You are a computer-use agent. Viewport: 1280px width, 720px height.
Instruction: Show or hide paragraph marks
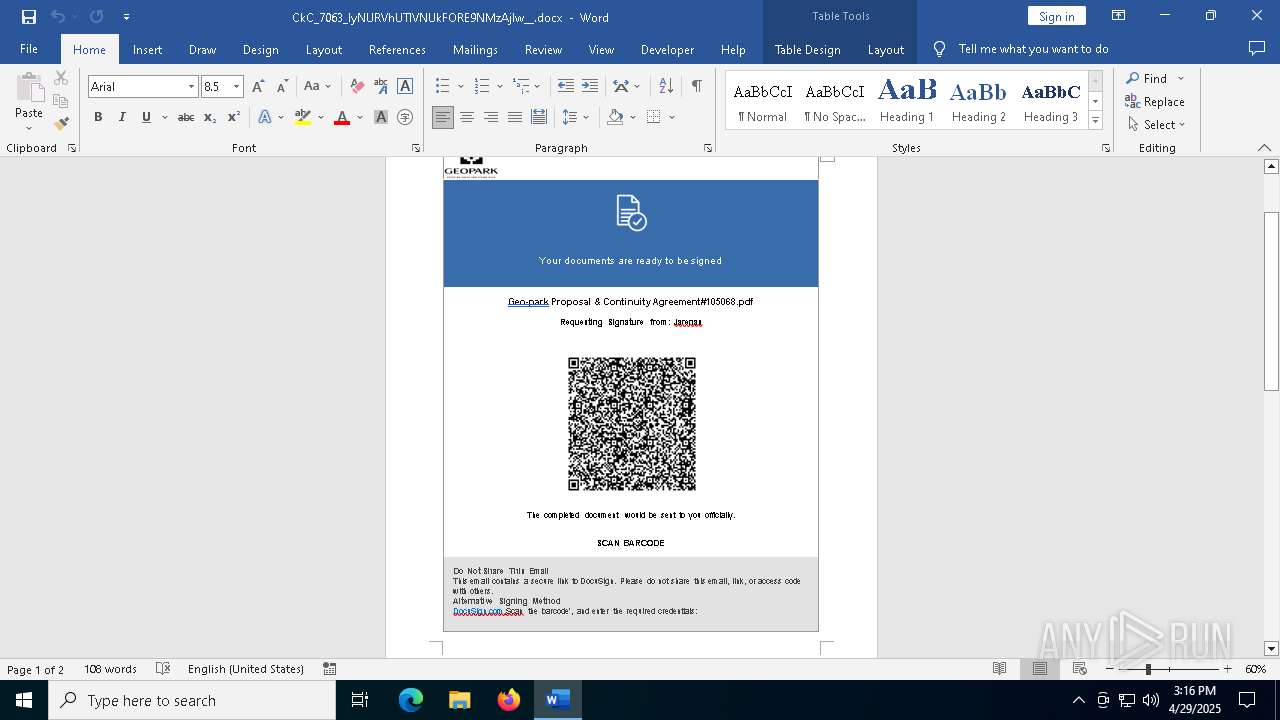696,87
